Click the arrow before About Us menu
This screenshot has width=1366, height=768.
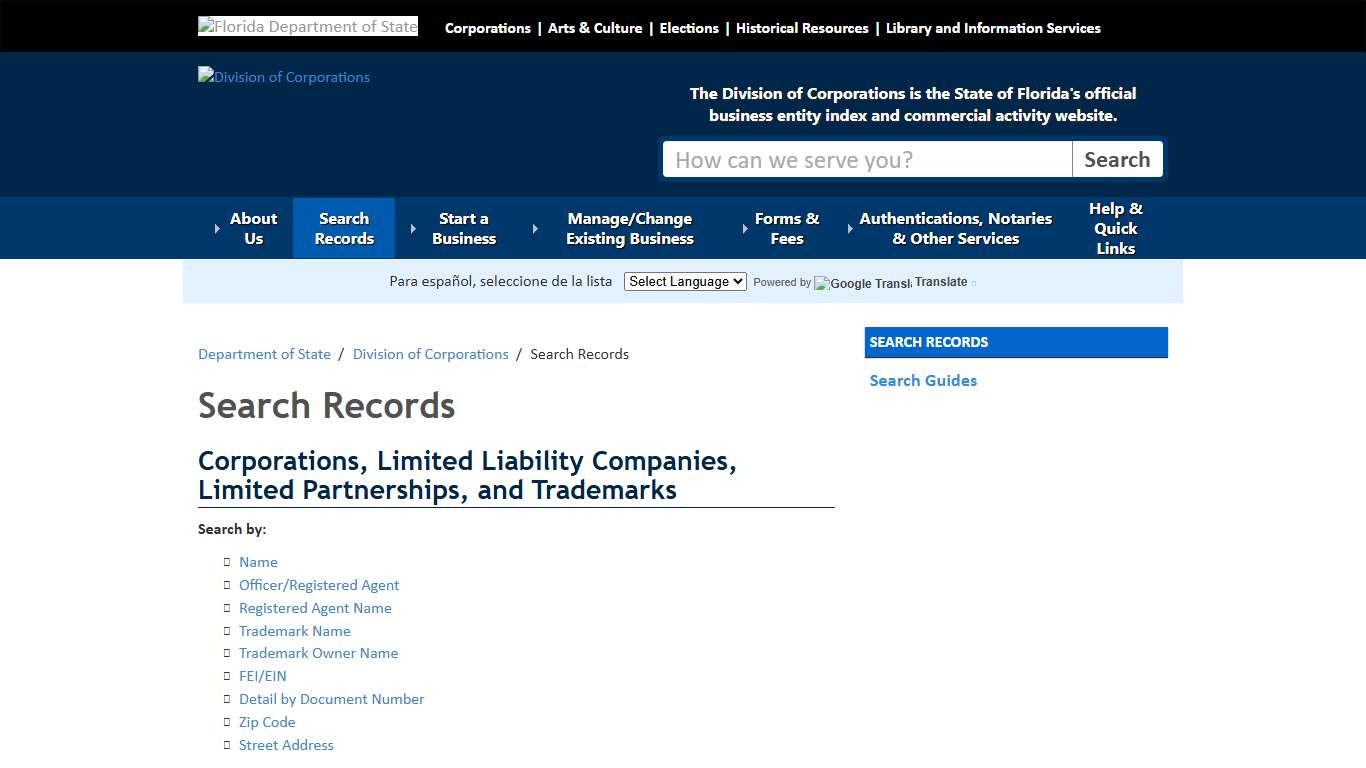216,228
